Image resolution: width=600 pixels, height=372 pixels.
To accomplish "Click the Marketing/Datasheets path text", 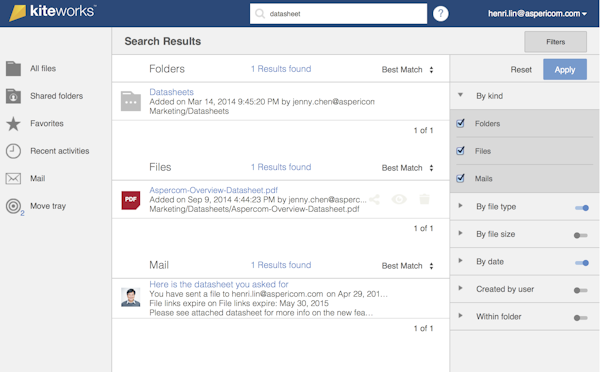I will pos(189,111).
